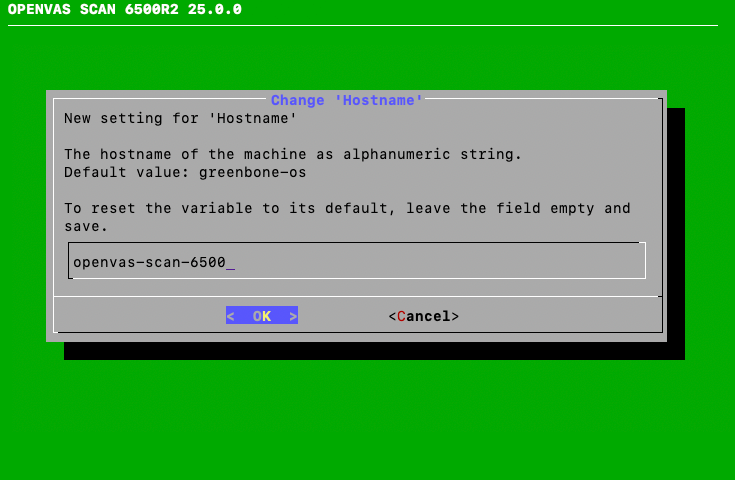Click the left angle bracket of OK

(231, 316)
